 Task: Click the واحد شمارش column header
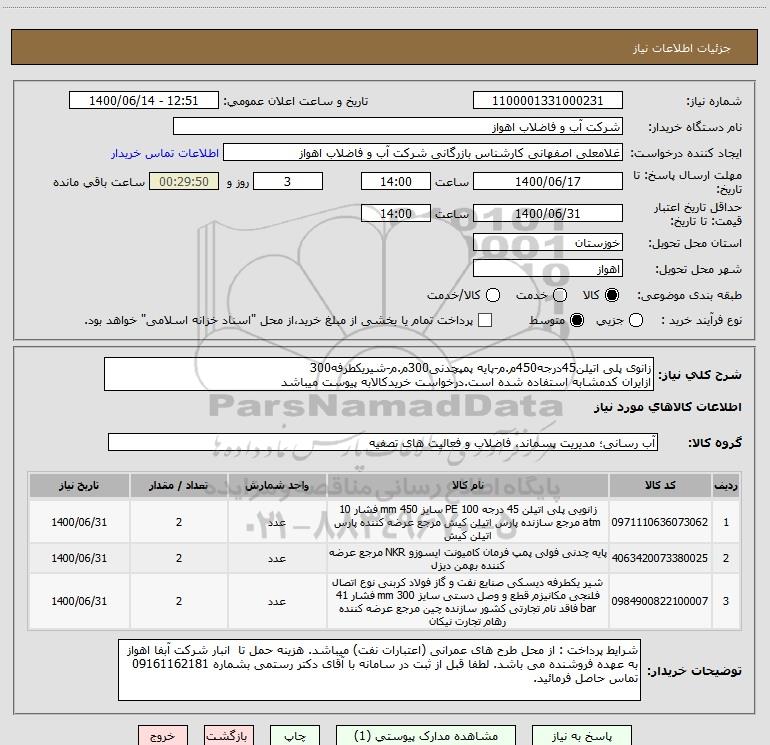pos(277,485)
